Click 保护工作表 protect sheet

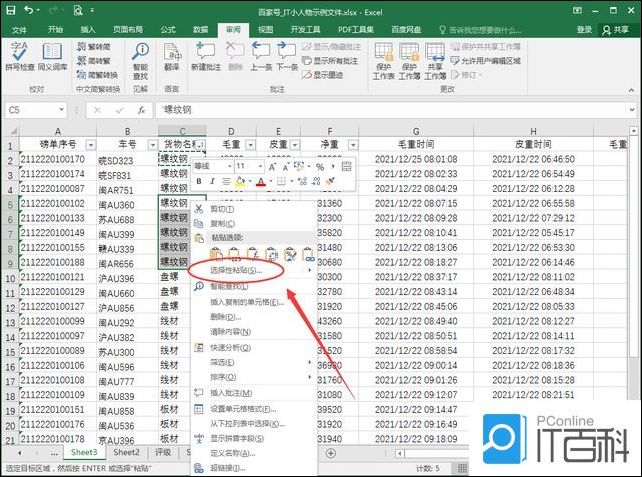click(x=384, y=61)
